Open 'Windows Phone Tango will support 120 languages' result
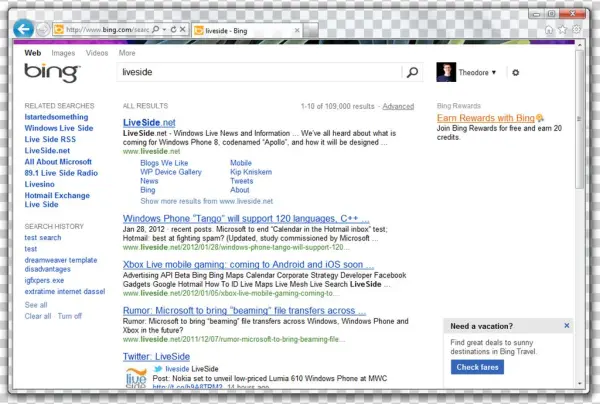The image size is (600, 404). 246,219
